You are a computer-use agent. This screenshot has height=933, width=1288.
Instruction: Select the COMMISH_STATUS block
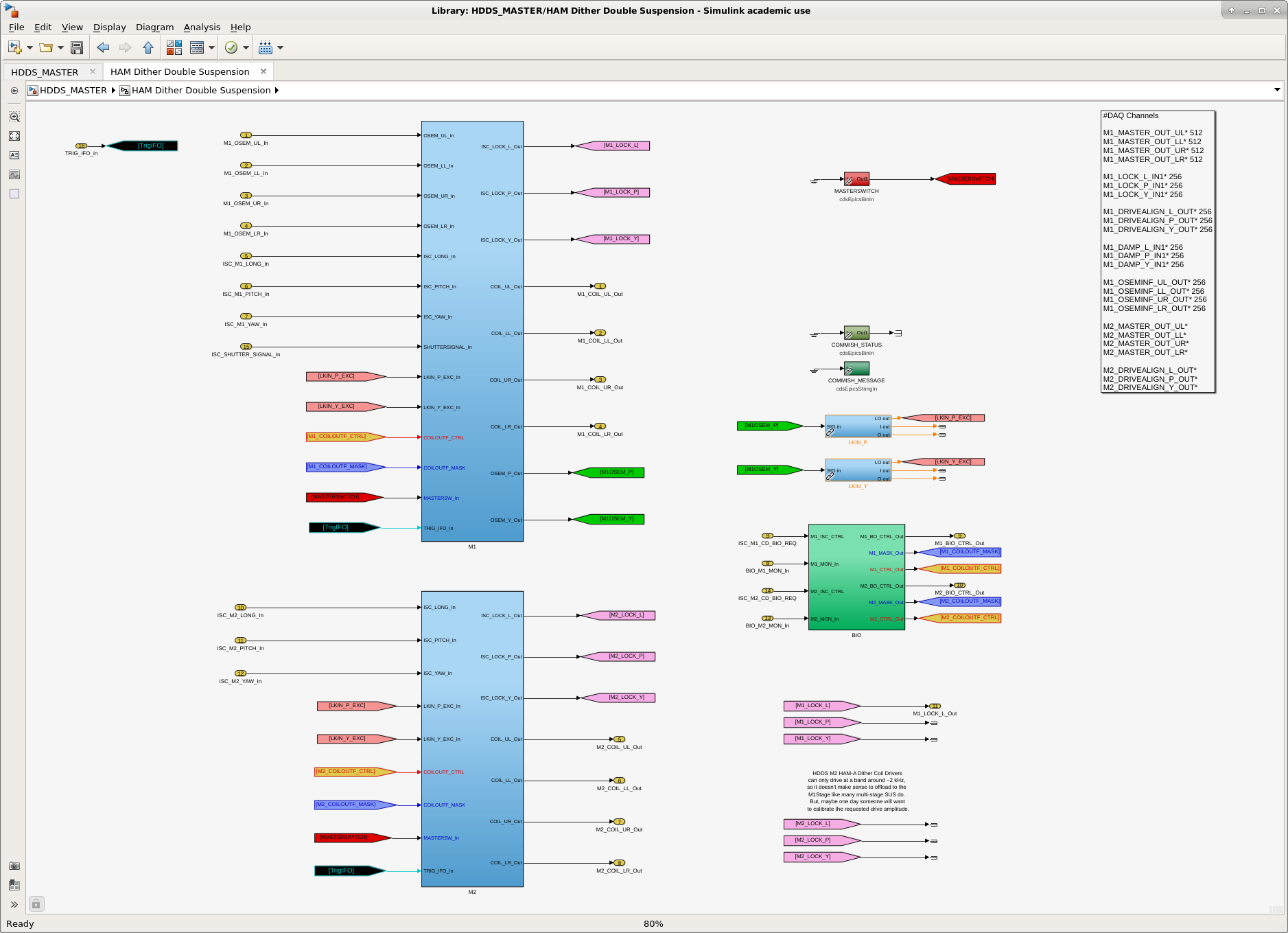click(856, 332)
